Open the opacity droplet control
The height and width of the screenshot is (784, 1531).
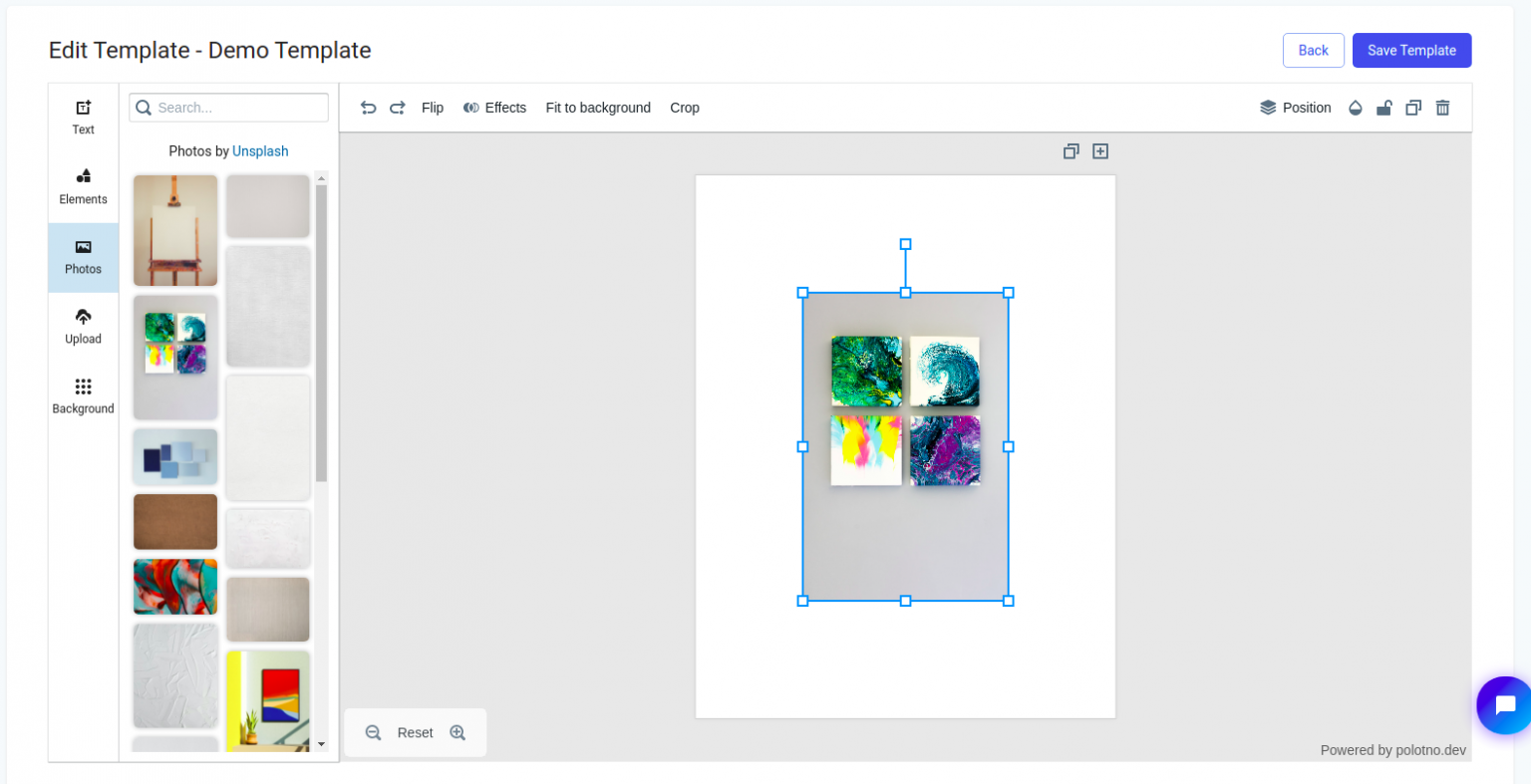click(1356, 108)
